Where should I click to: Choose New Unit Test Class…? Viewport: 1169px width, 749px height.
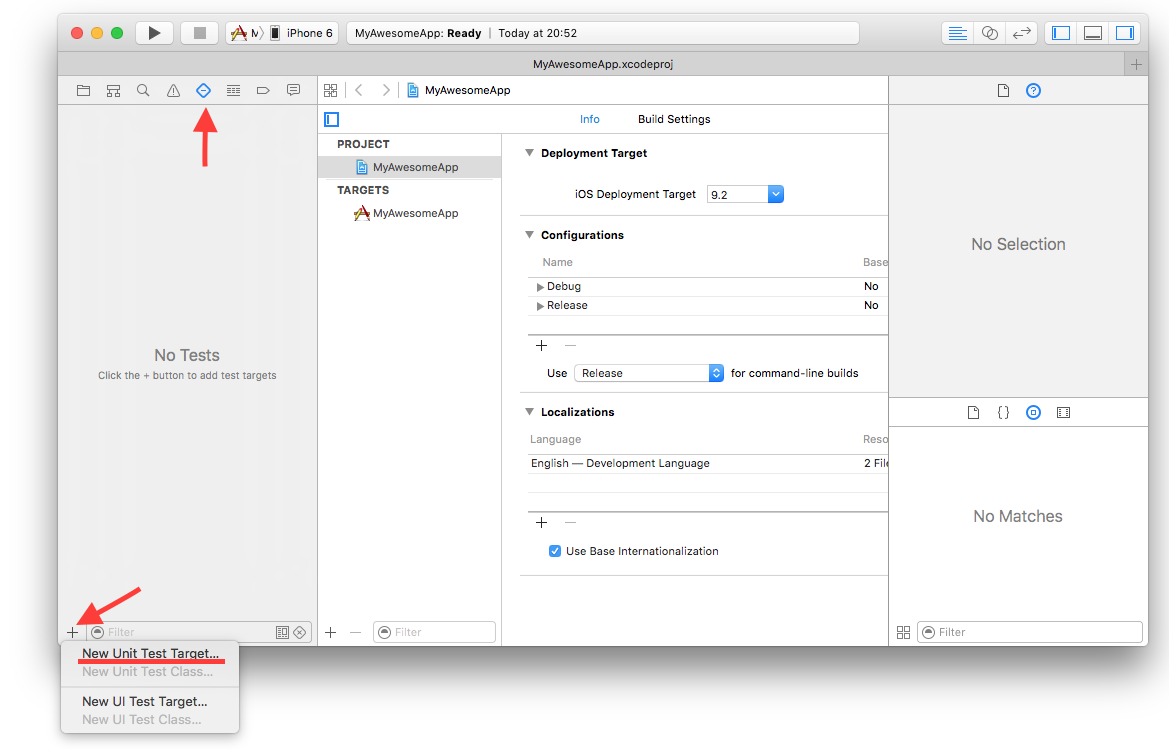pos(150,671)
